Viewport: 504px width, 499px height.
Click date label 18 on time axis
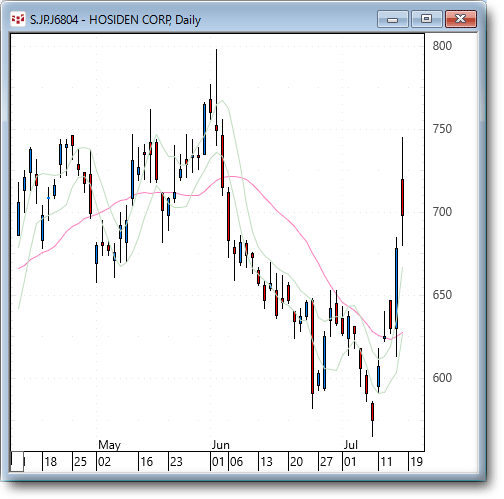[x=51, y=462]
